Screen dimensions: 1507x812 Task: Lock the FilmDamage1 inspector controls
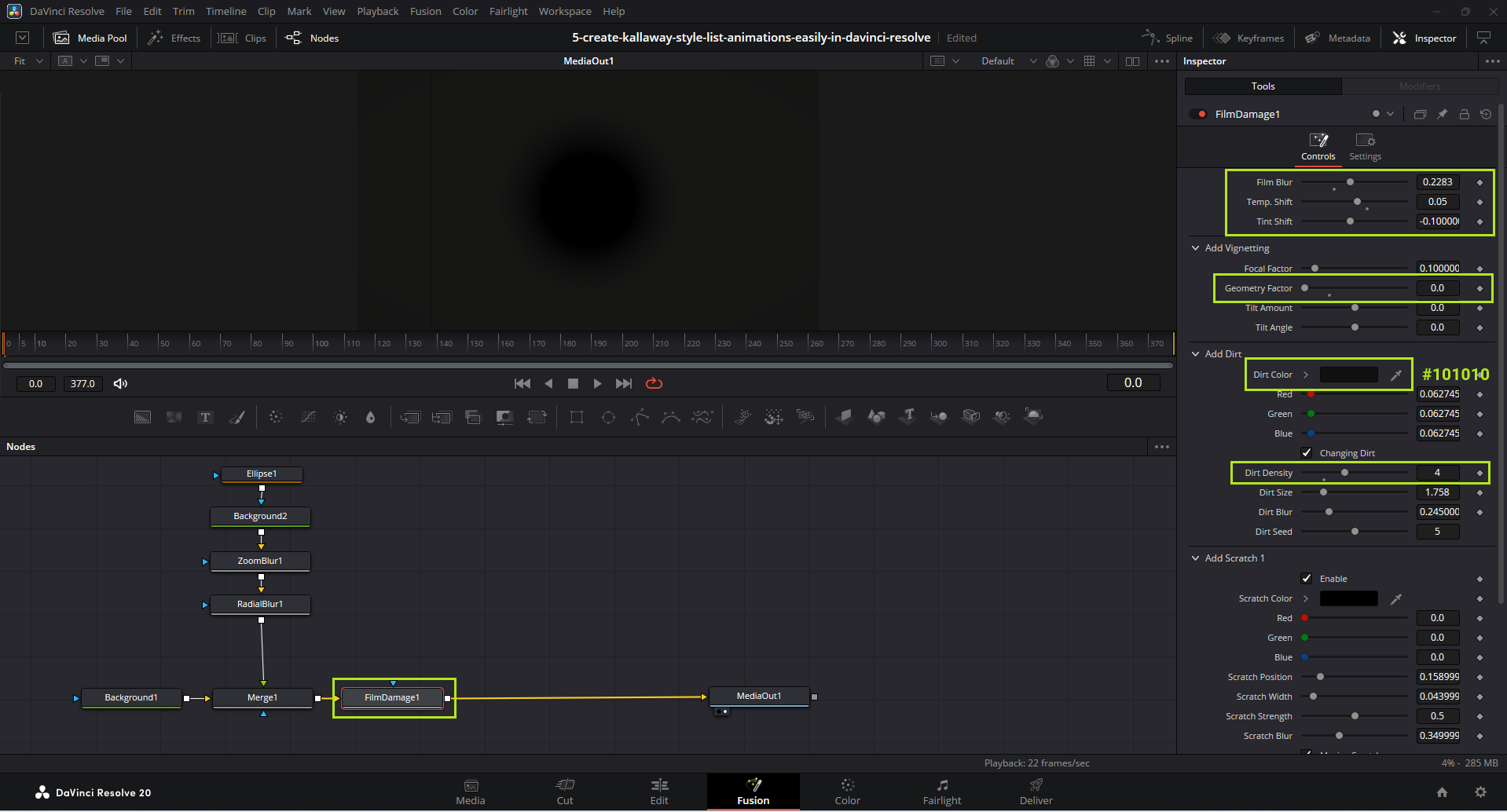tap(1464, 114)
